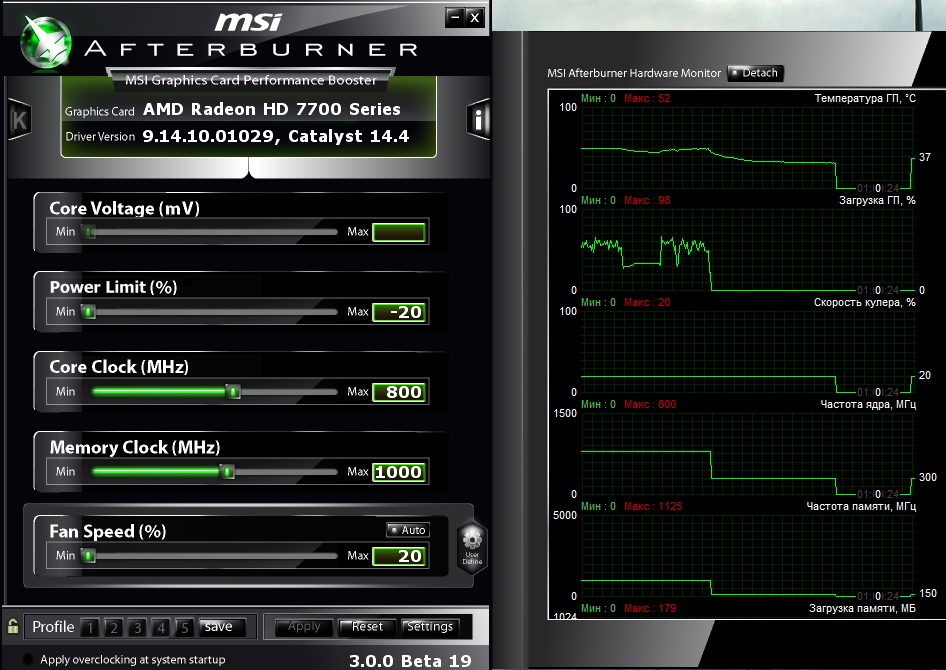Click the Fan Speed value field showing 20

click(399, 555)
